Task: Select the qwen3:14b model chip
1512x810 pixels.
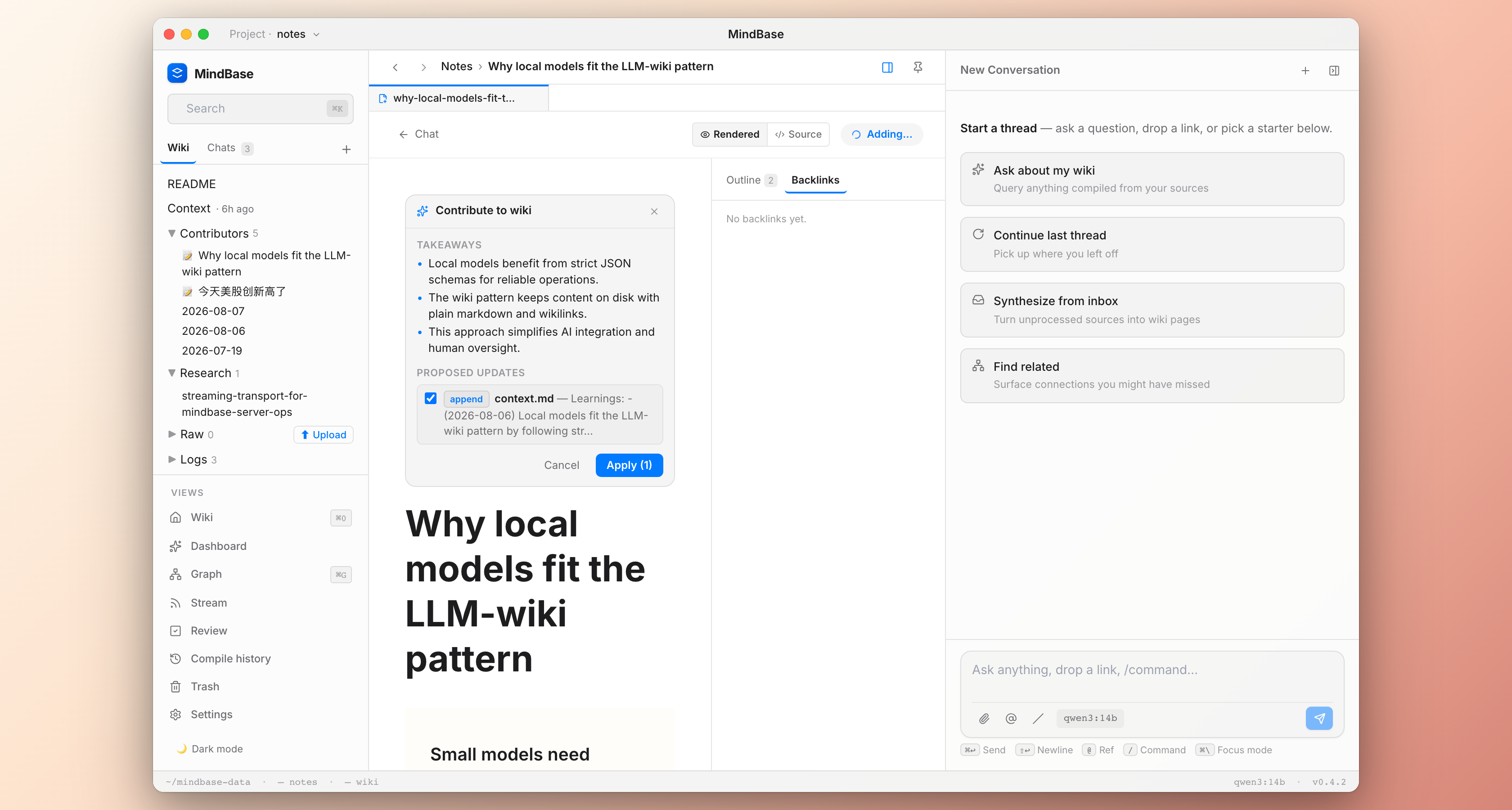Action: pyautogui.click(x=1090, y=719)
